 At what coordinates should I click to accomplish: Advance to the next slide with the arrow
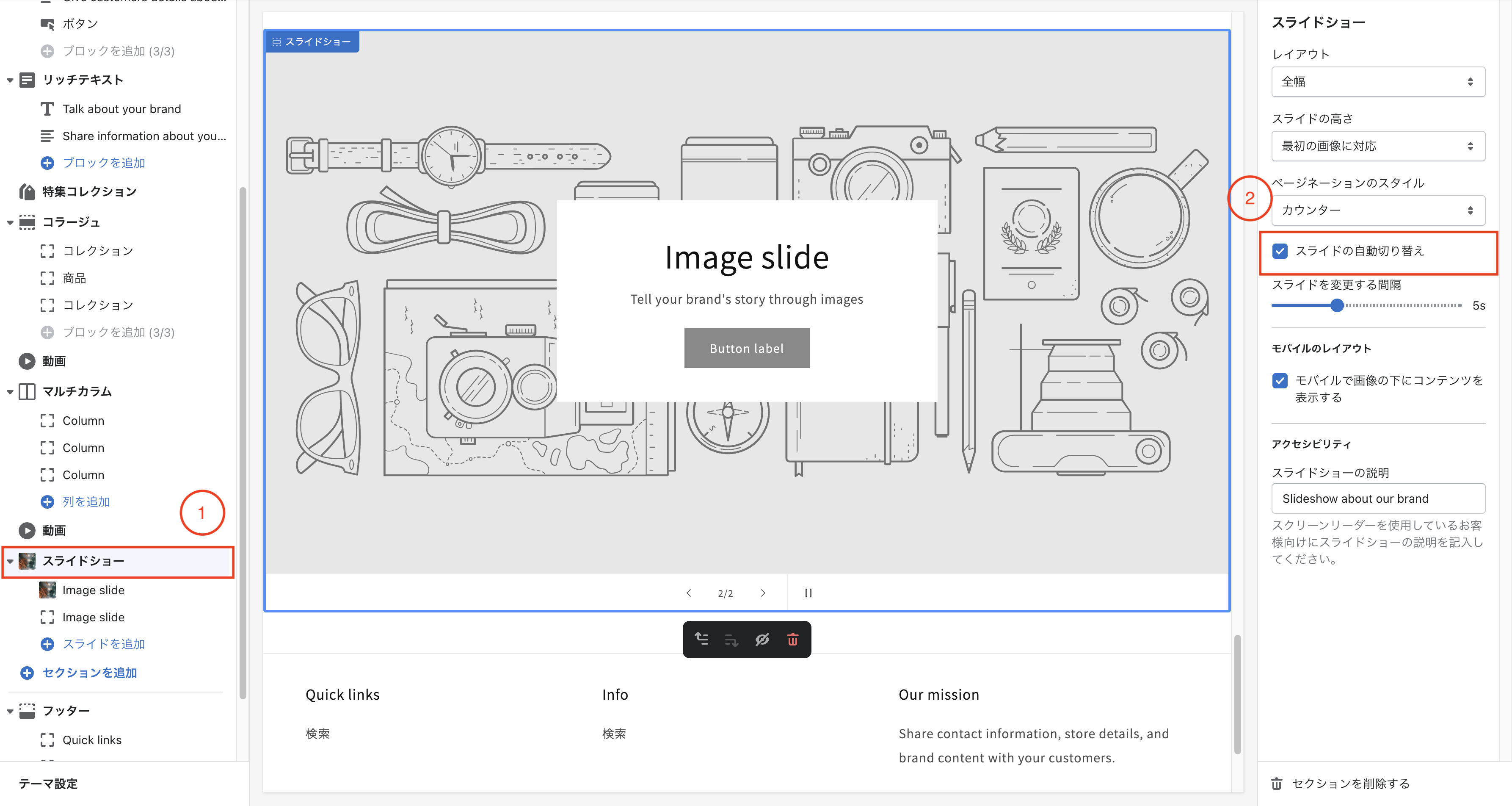point(763,593)
